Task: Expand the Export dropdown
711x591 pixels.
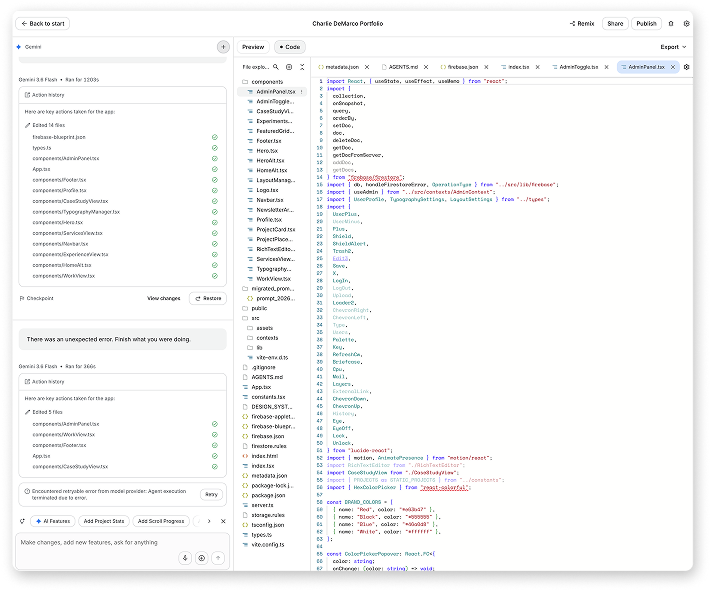Action: (673, 47)
